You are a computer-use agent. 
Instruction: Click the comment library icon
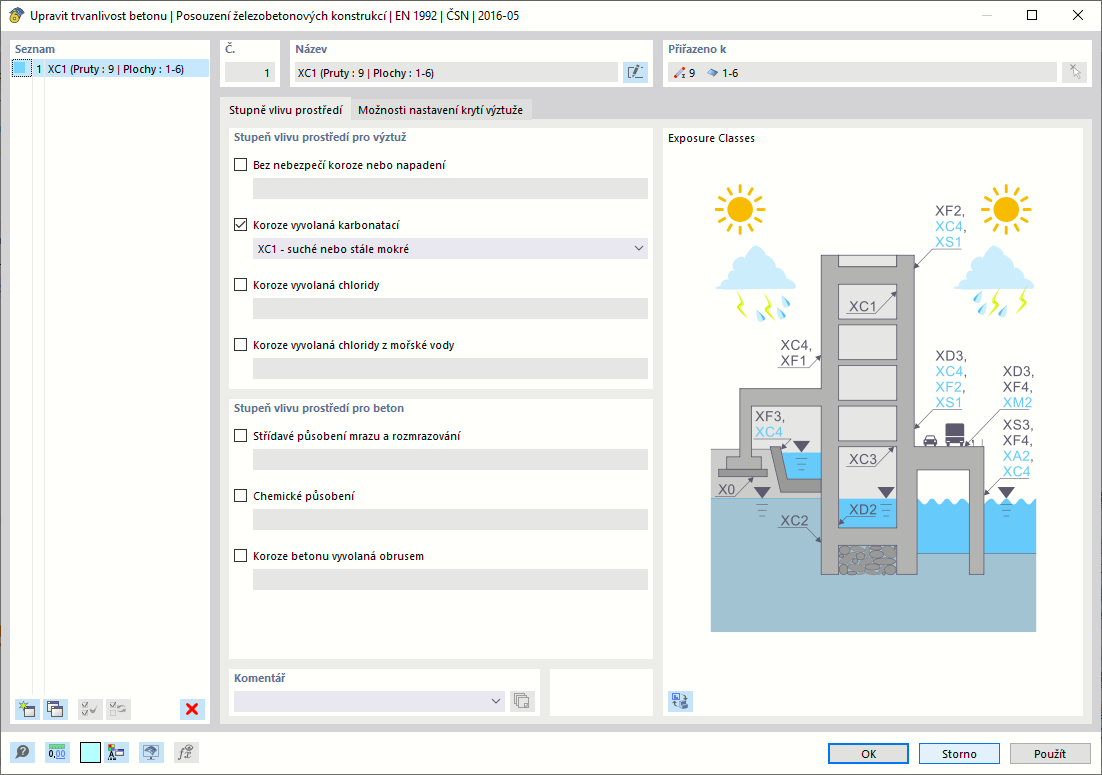[521, 701]
